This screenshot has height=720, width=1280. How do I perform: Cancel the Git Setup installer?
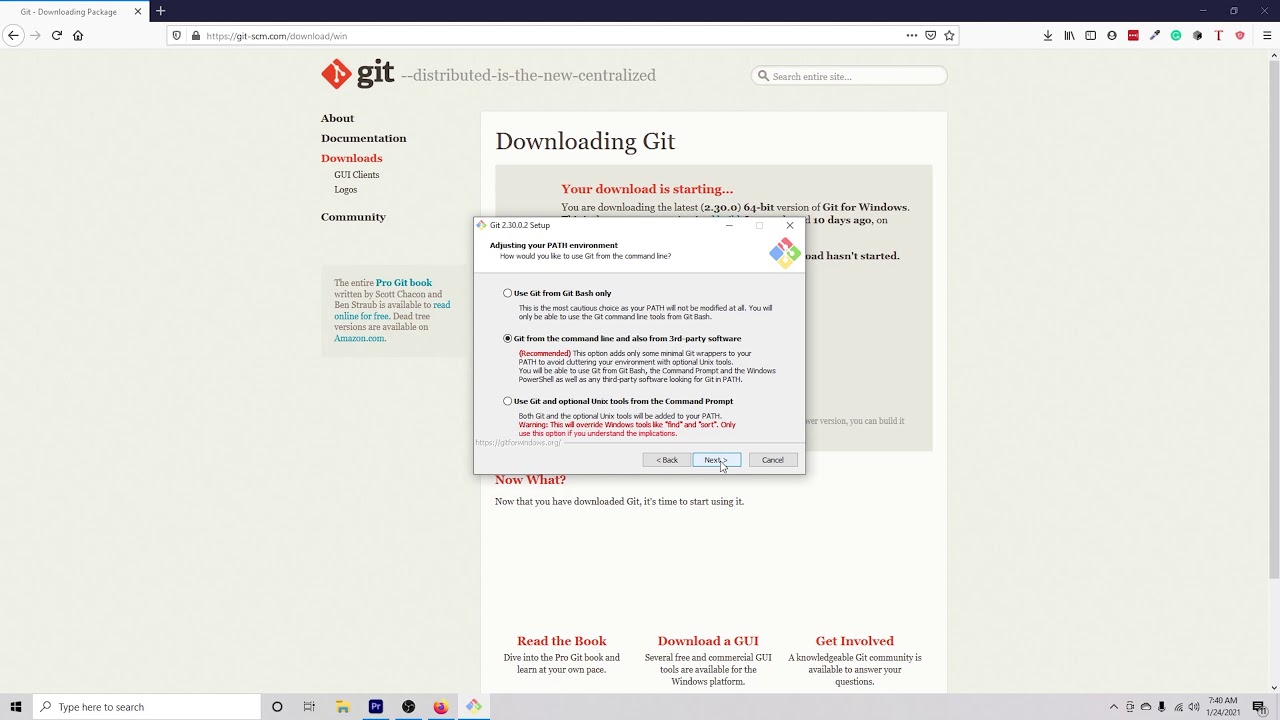(x=773, y=460)
